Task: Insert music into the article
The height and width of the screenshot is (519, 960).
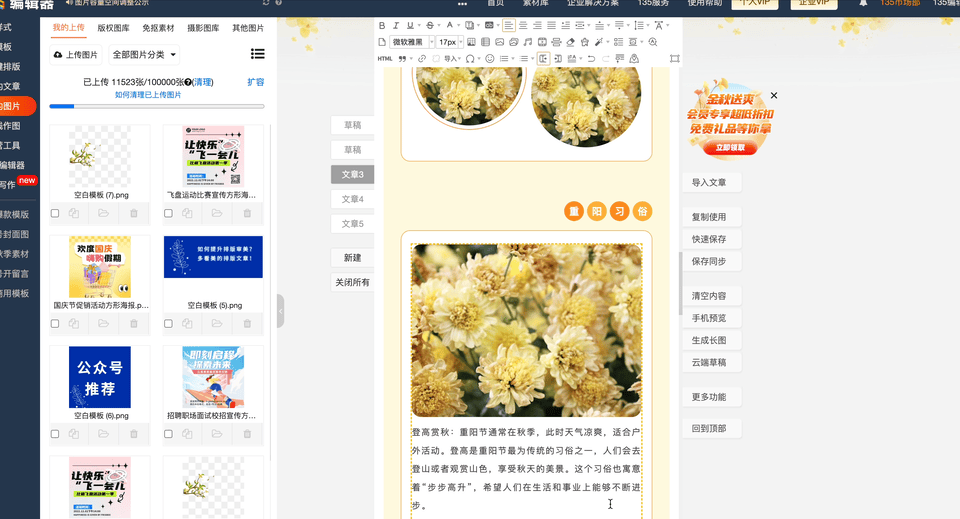Action: pyautogui.click(x=528, y=42)
